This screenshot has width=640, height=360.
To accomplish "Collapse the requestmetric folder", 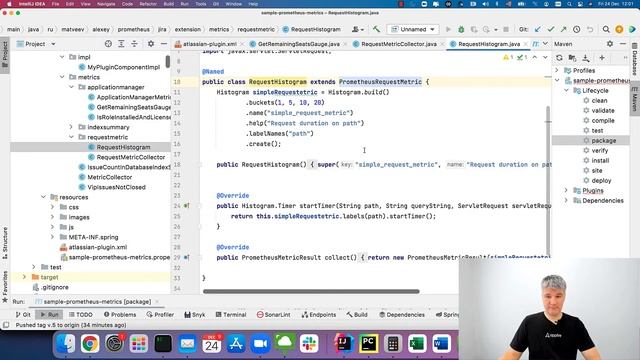I will pos(71,137).
